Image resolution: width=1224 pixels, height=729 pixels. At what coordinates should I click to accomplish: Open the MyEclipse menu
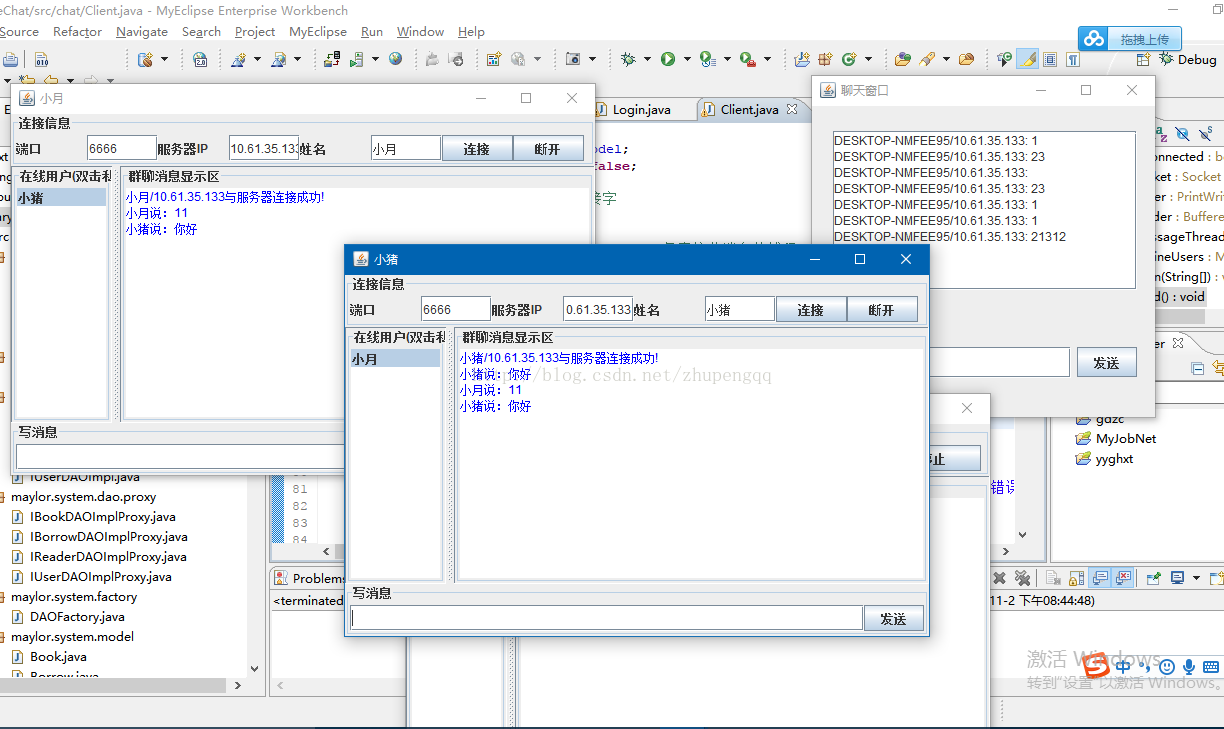coord(318,31)
